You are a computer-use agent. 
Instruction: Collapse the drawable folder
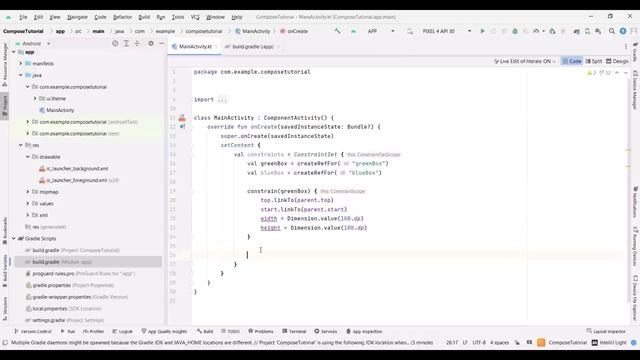tap(28, 157)
